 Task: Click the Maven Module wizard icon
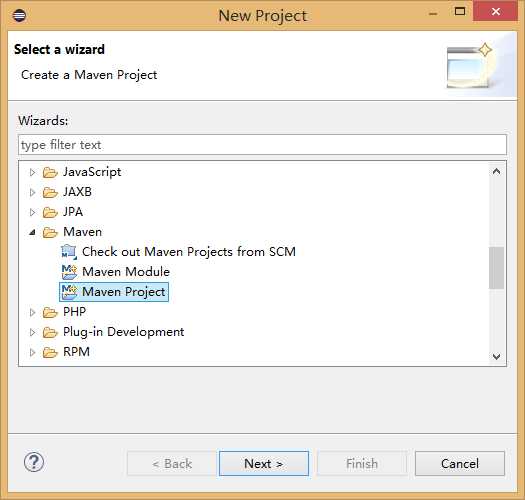click(69, 272)
